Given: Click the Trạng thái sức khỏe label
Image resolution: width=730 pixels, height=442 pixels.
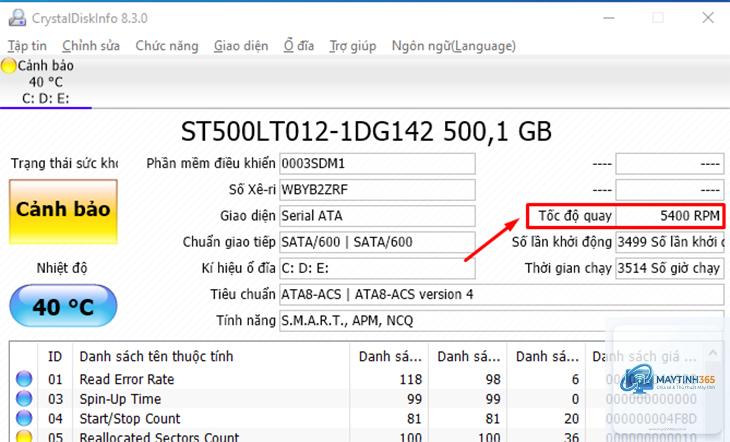Looking at the screenshot, I should 64,163.
